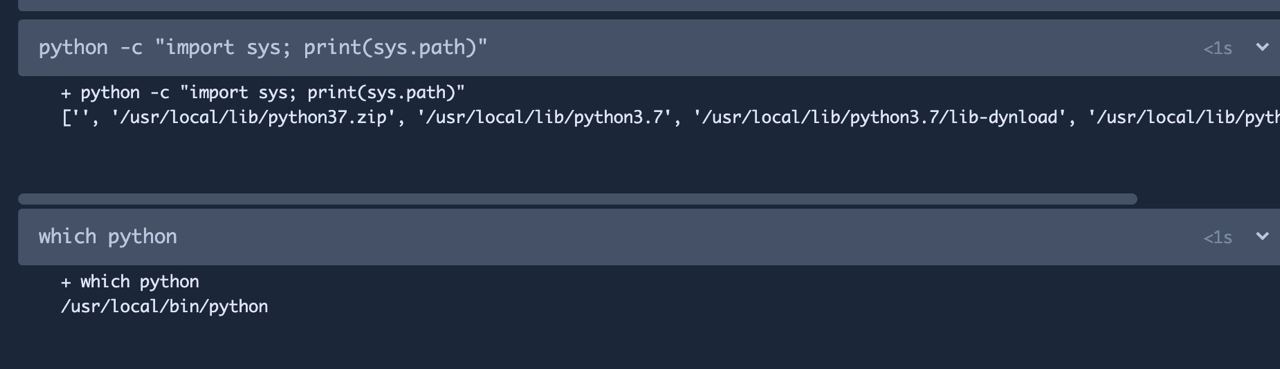Select the '+ python -c' echoed command line
1280x369 pixels.
pyautogui.click(x=263, y=92)
